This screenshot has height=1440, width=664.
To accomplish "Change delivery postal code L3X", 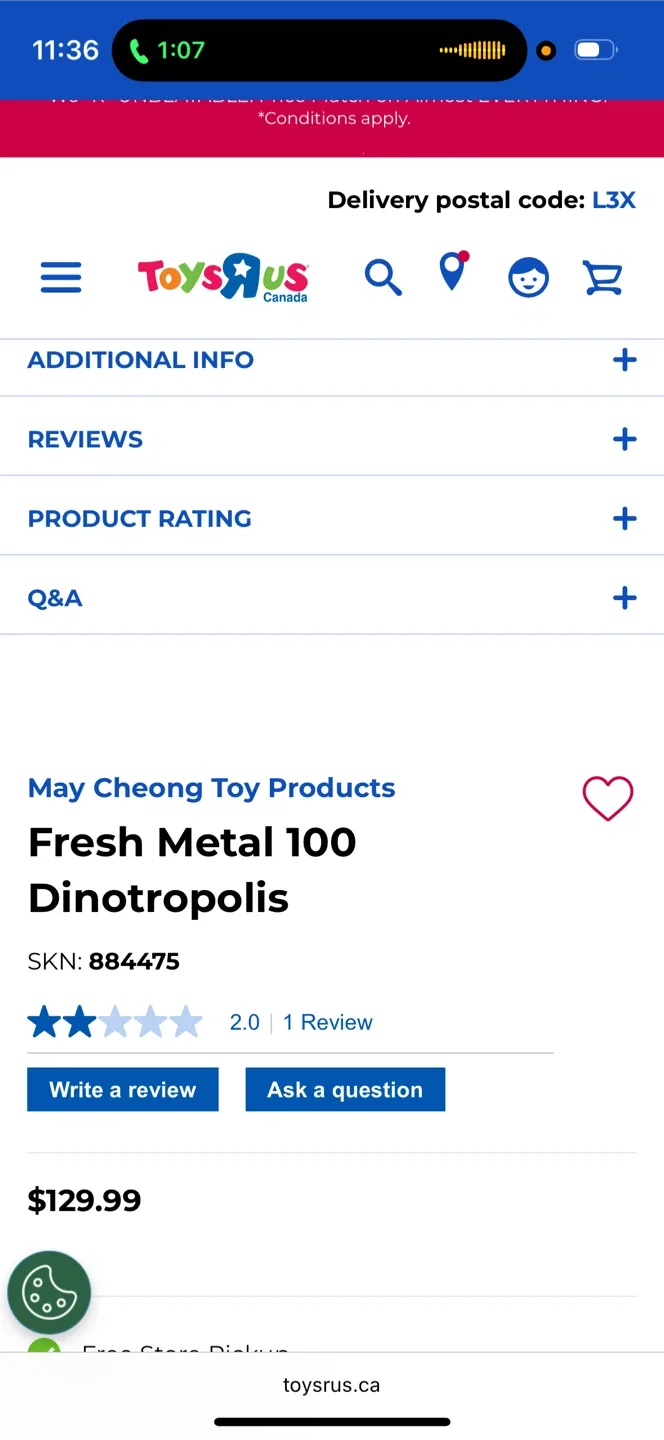I will coord(613,200).
